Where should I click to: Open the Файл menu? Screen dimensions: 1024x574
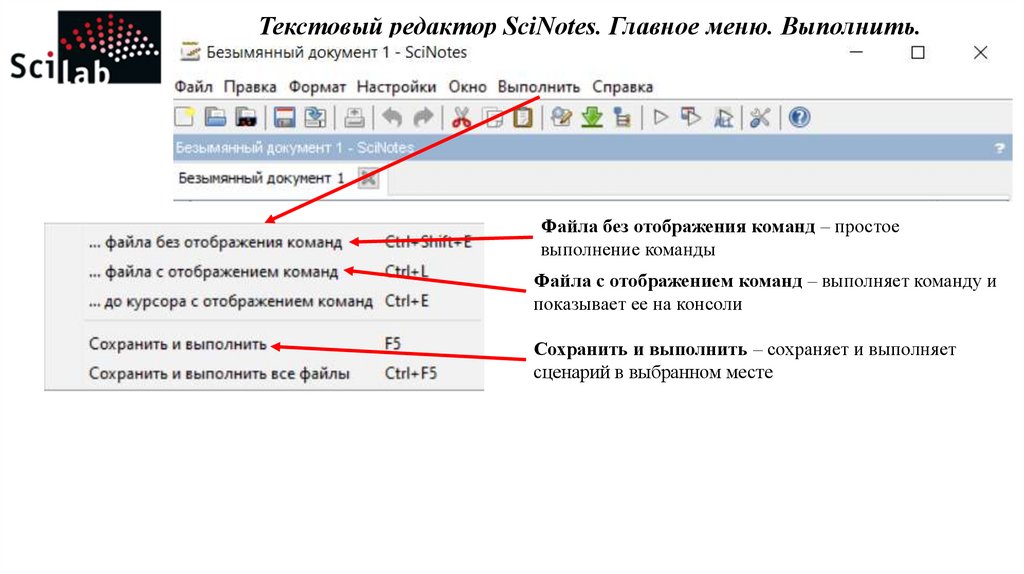[x=193, y=87]
